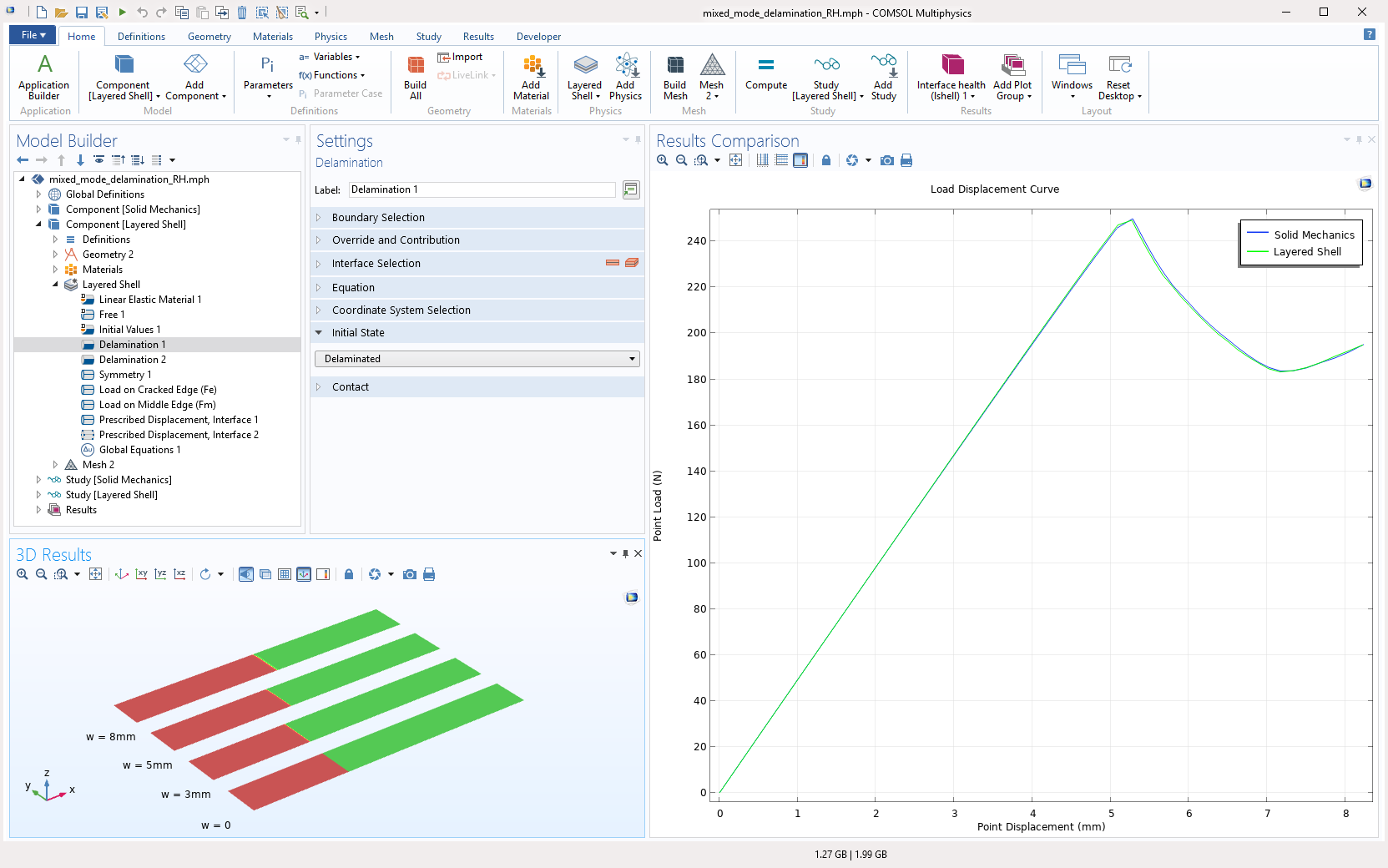Click the XY view icon in 3D Results
1388x868 pixels.
(x=141, y=574)
